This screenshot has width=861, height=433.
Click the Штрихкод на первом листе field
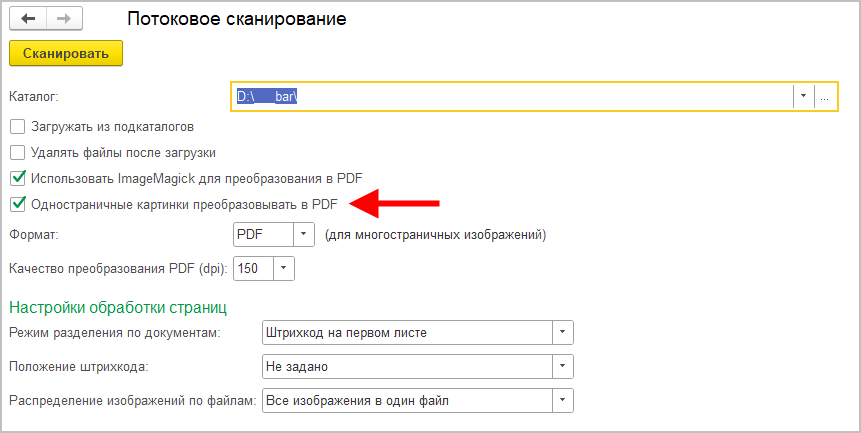(407, 332)
